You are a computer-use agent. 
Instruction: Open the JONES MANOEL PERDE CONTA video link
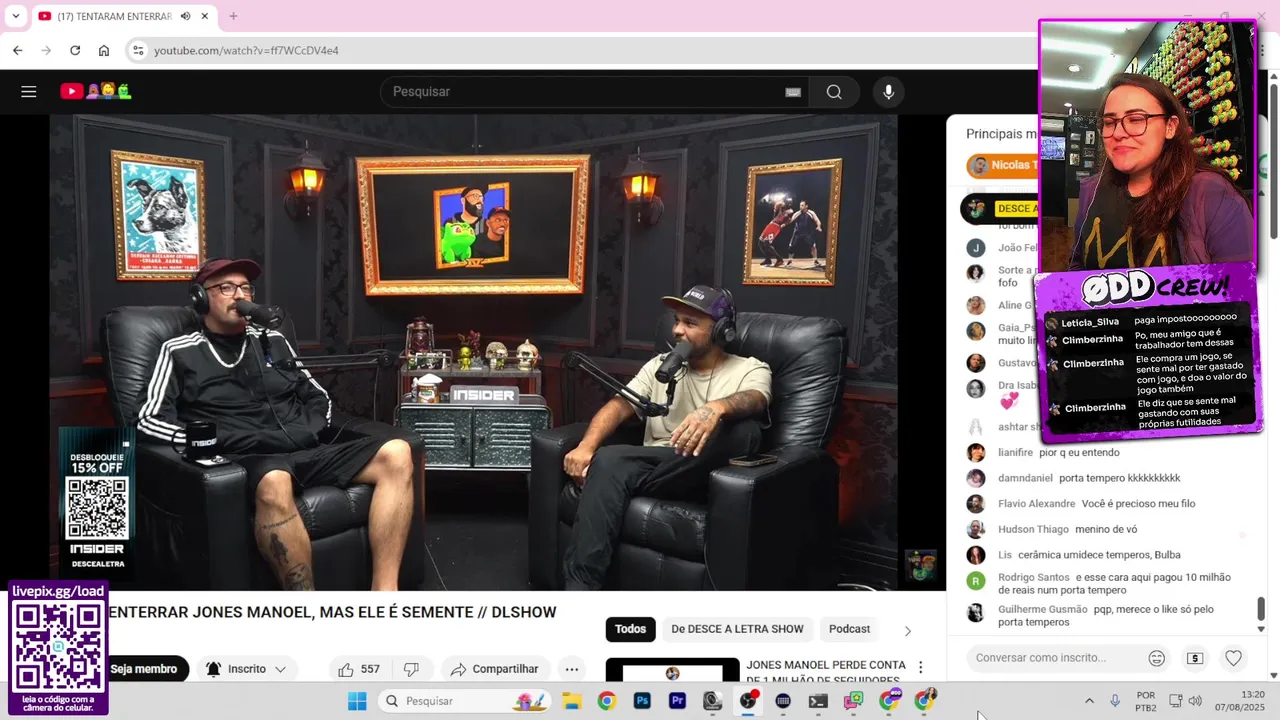tap(825, 672)
